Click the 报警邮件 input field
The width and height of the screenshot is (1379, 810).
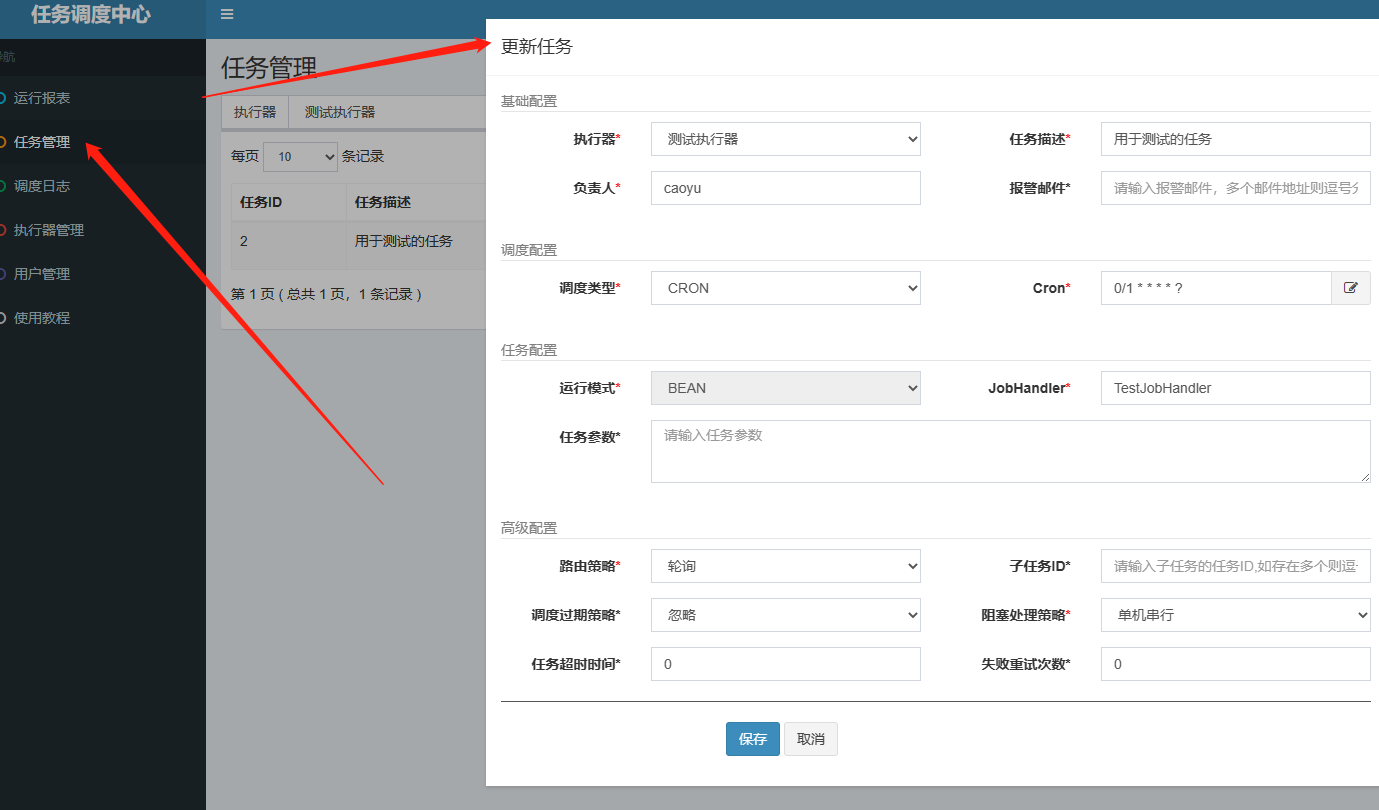click(1235, 188)
